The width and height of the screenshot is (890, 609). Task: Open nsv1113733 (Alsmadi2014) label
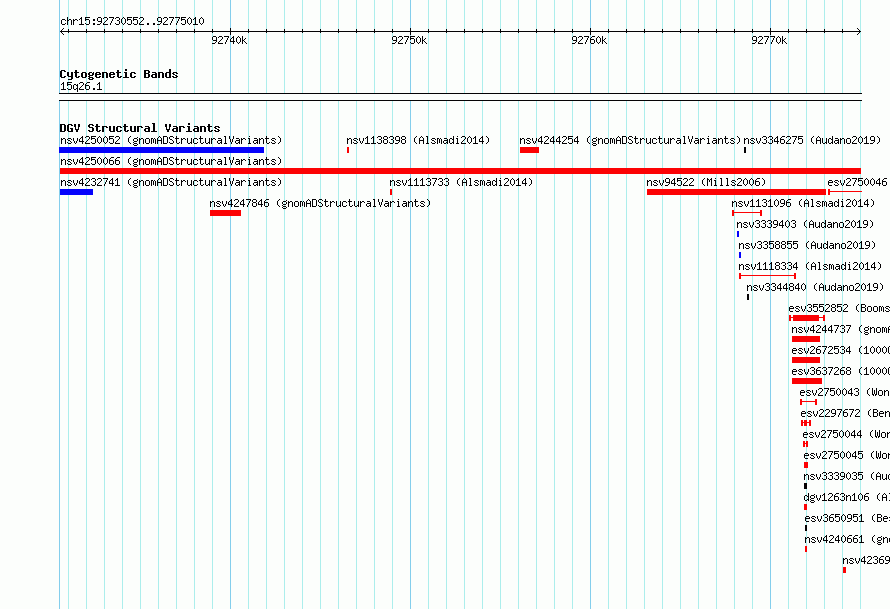pyautogui.click(x=461, y=182)
